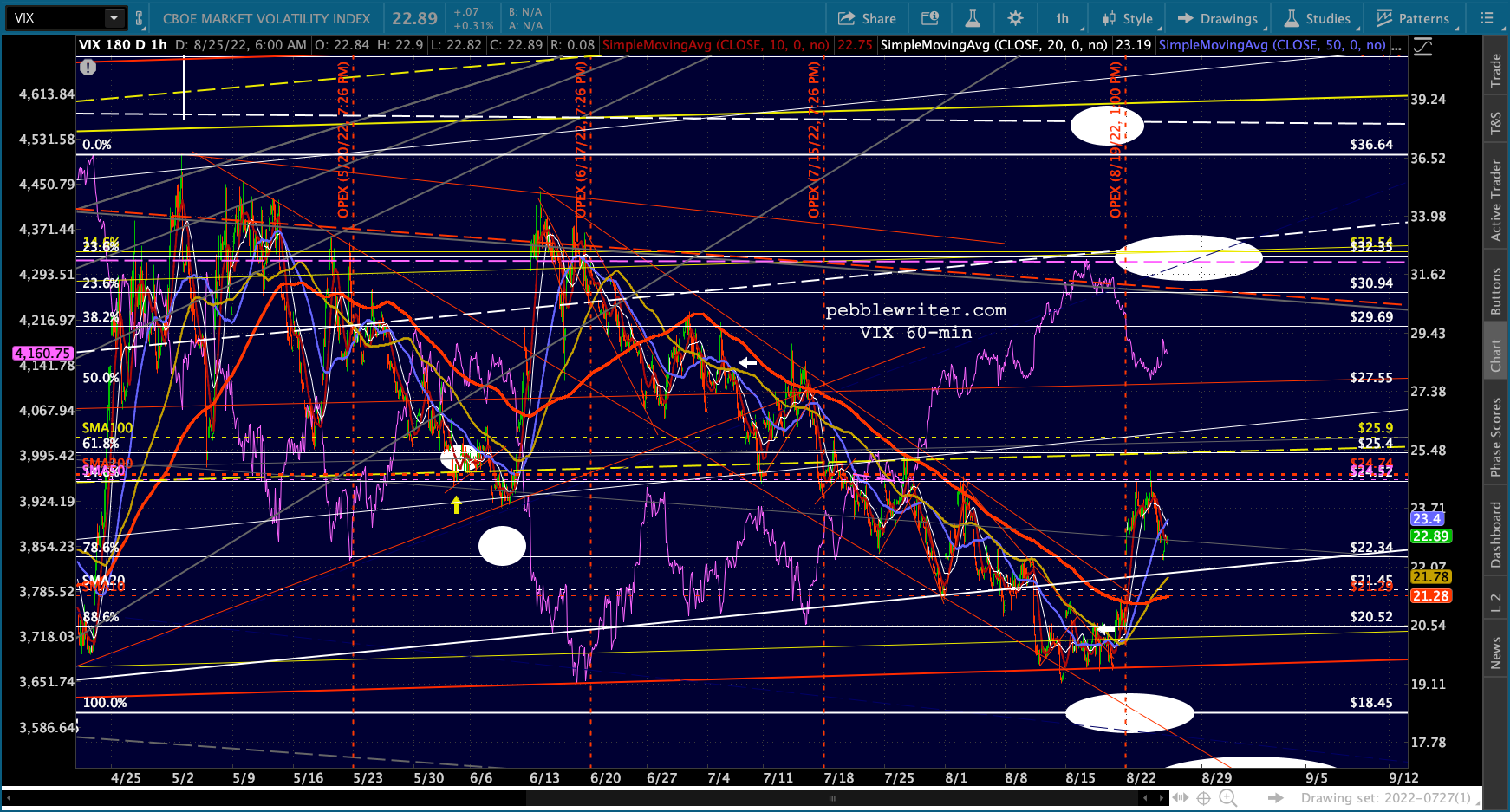1510x812 pixels.
Task: Click the pebblewriter.com text annotation
Action: click(915, 310)
